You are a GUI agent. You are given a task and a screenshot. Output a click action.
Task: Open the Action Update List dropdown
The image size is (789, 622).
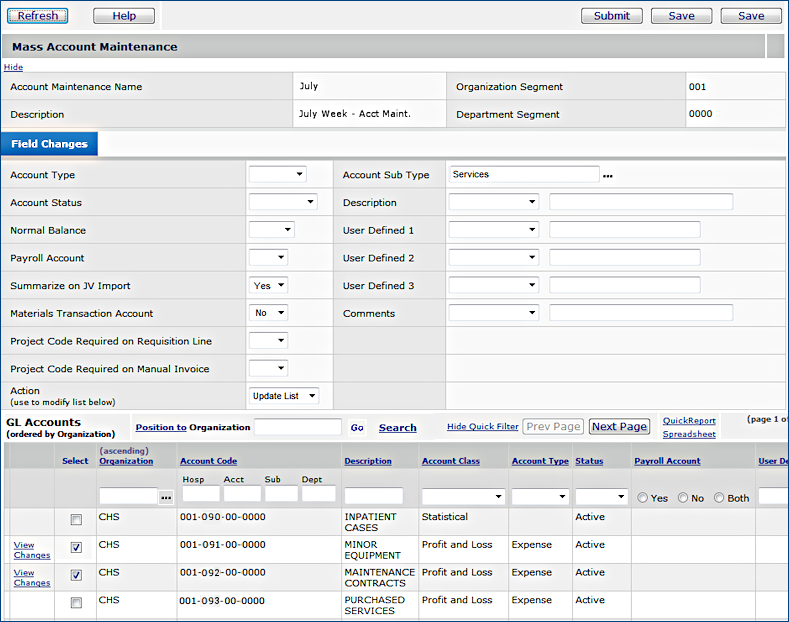coord(284,396)
